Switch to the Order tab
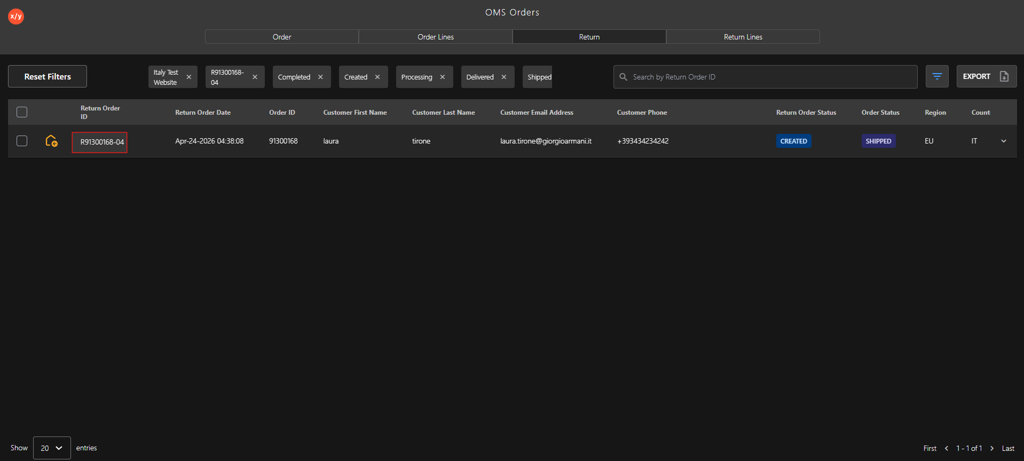The image size is (1024, 461). [x=281, y=37]
